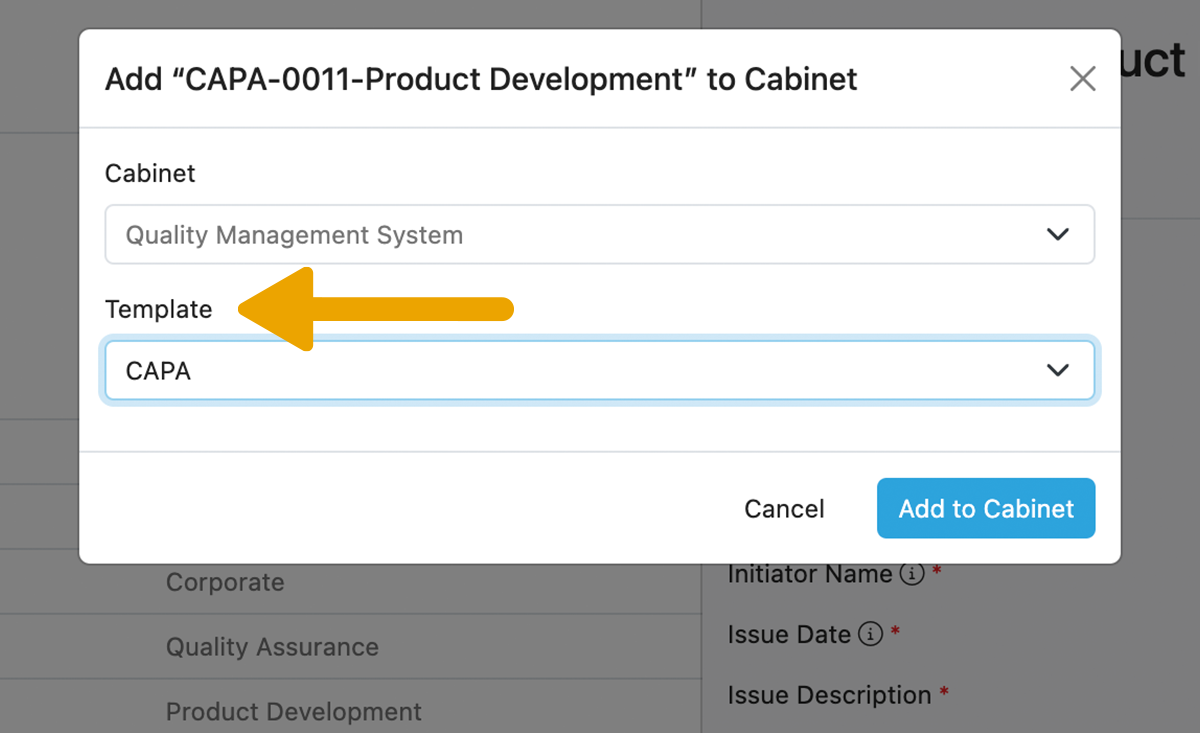This screenshot has width=1200, height=733.
Task: Click the info icon beside Initiator Name
Action: [x=911, y=574]
